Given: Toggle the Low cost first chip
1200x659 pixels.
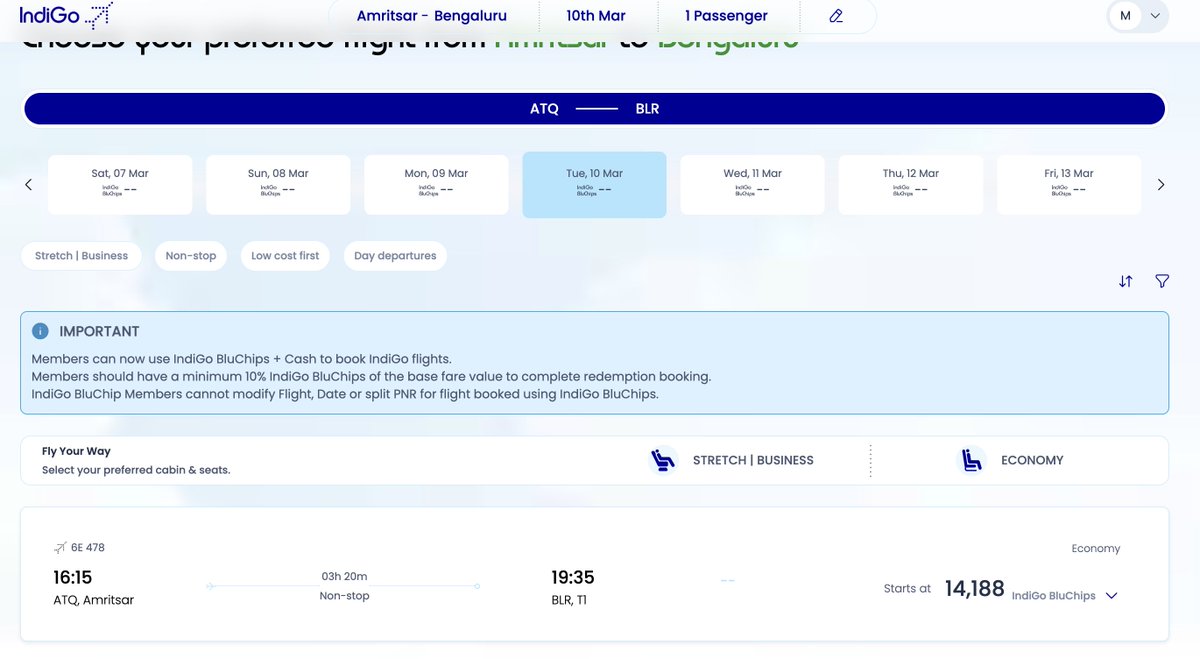Looking at the screenshot, I should (x=285, y=256).
